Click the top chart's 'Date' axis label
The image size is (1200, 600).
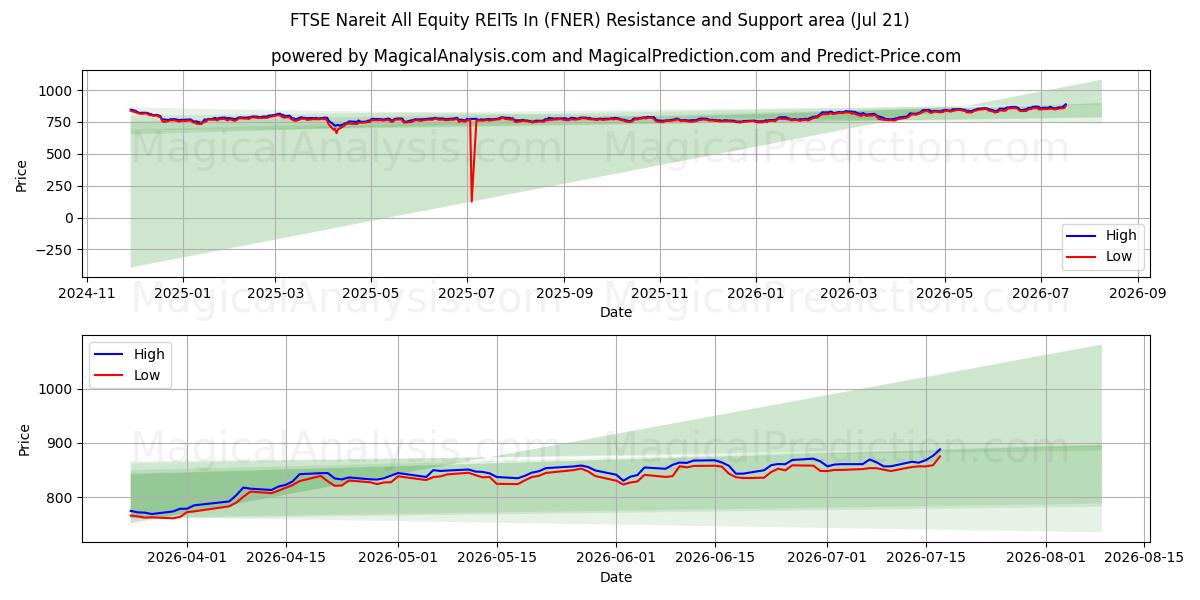(615, 313)
